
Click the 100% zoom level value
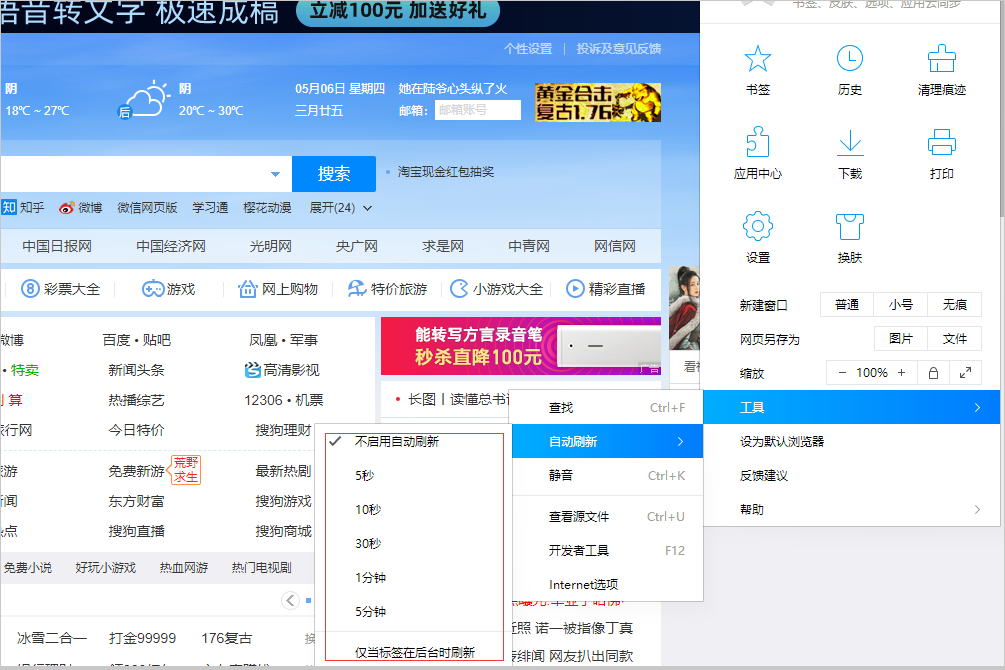coord(872,373)
